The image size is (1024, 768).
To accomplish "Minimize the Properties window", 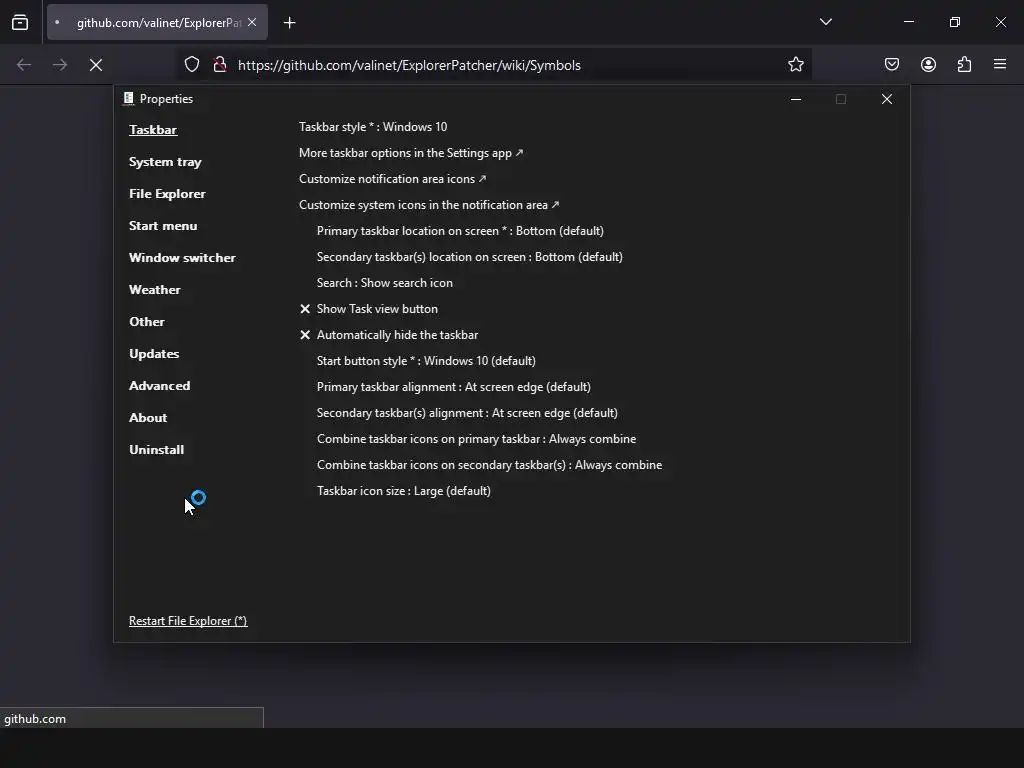I will pos(795,99).
